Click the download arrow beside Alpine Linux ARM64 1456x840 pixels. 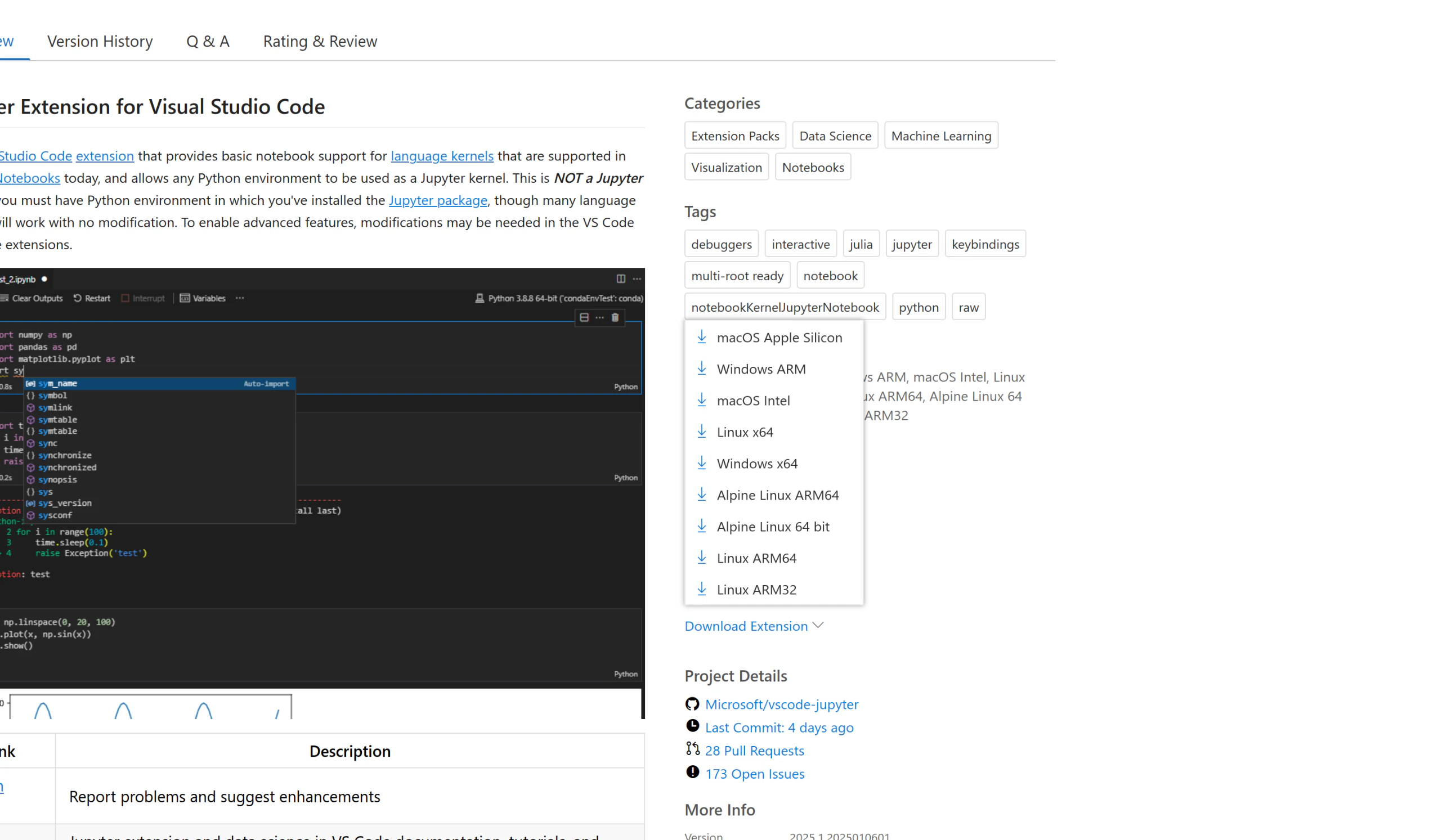tap(701, 495)
